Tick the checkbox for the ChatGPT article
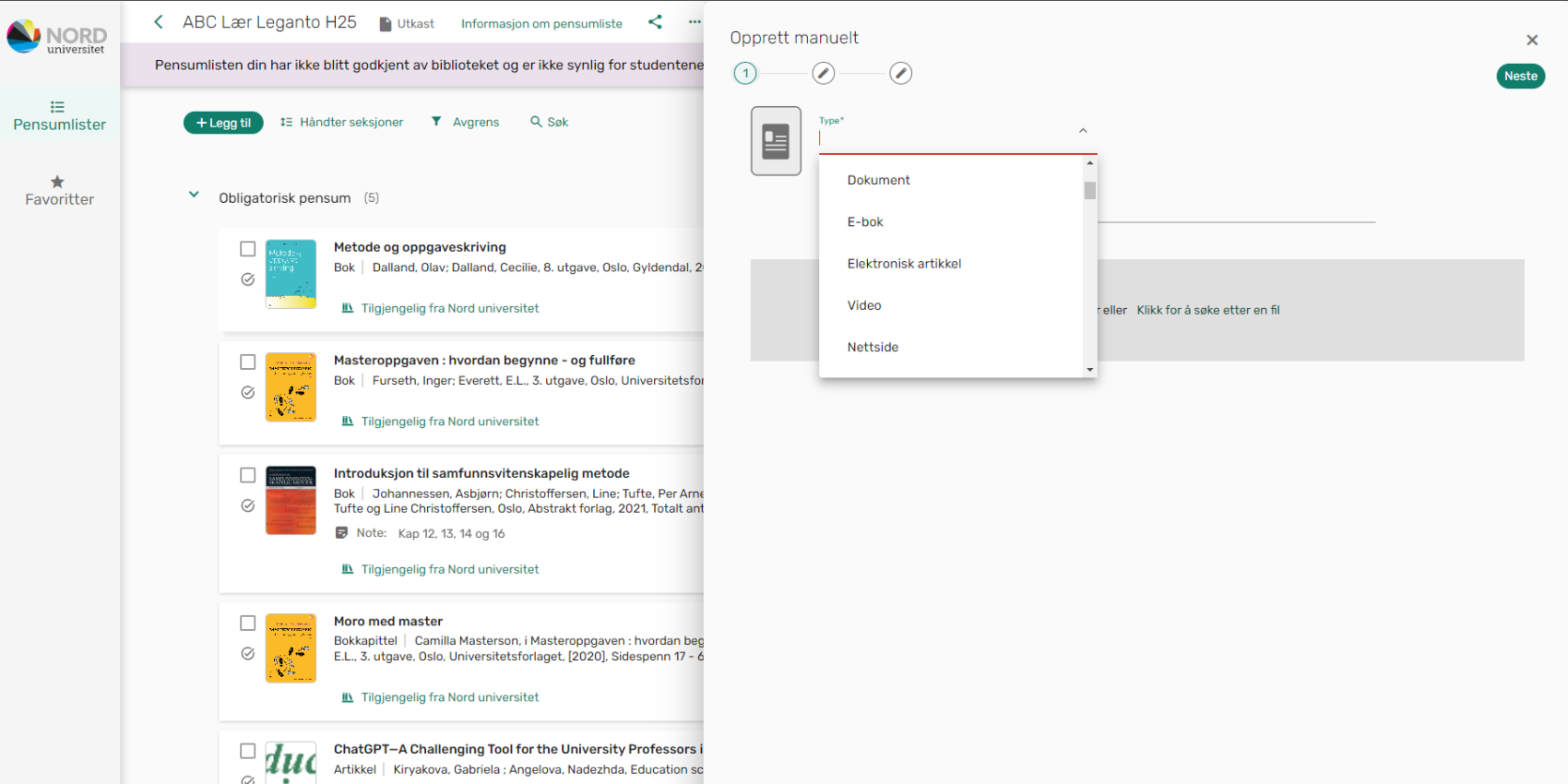 tap(247, 751)
